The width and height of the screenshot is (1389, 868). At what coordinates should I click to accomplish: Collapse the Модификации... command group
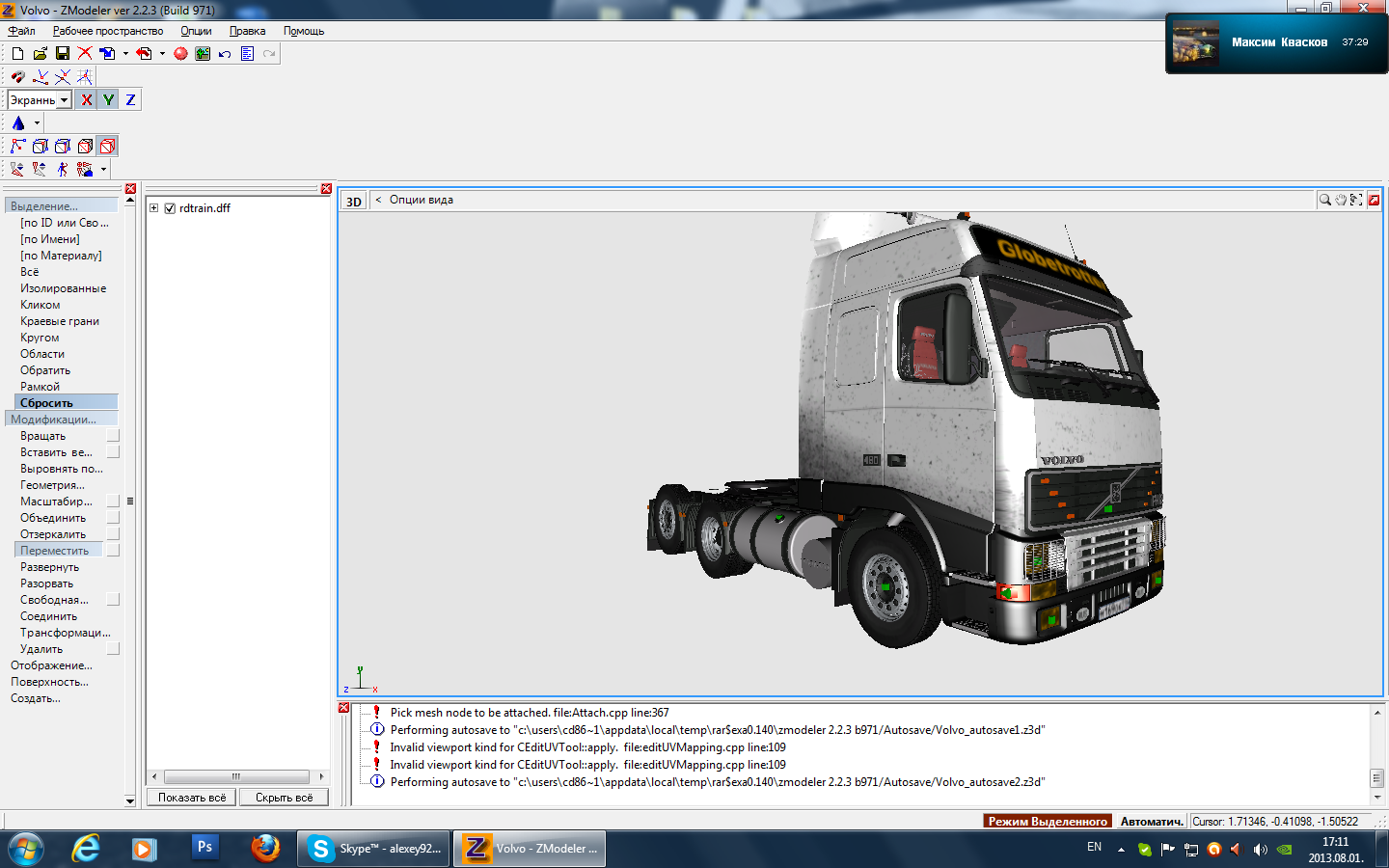click(62, 419)
